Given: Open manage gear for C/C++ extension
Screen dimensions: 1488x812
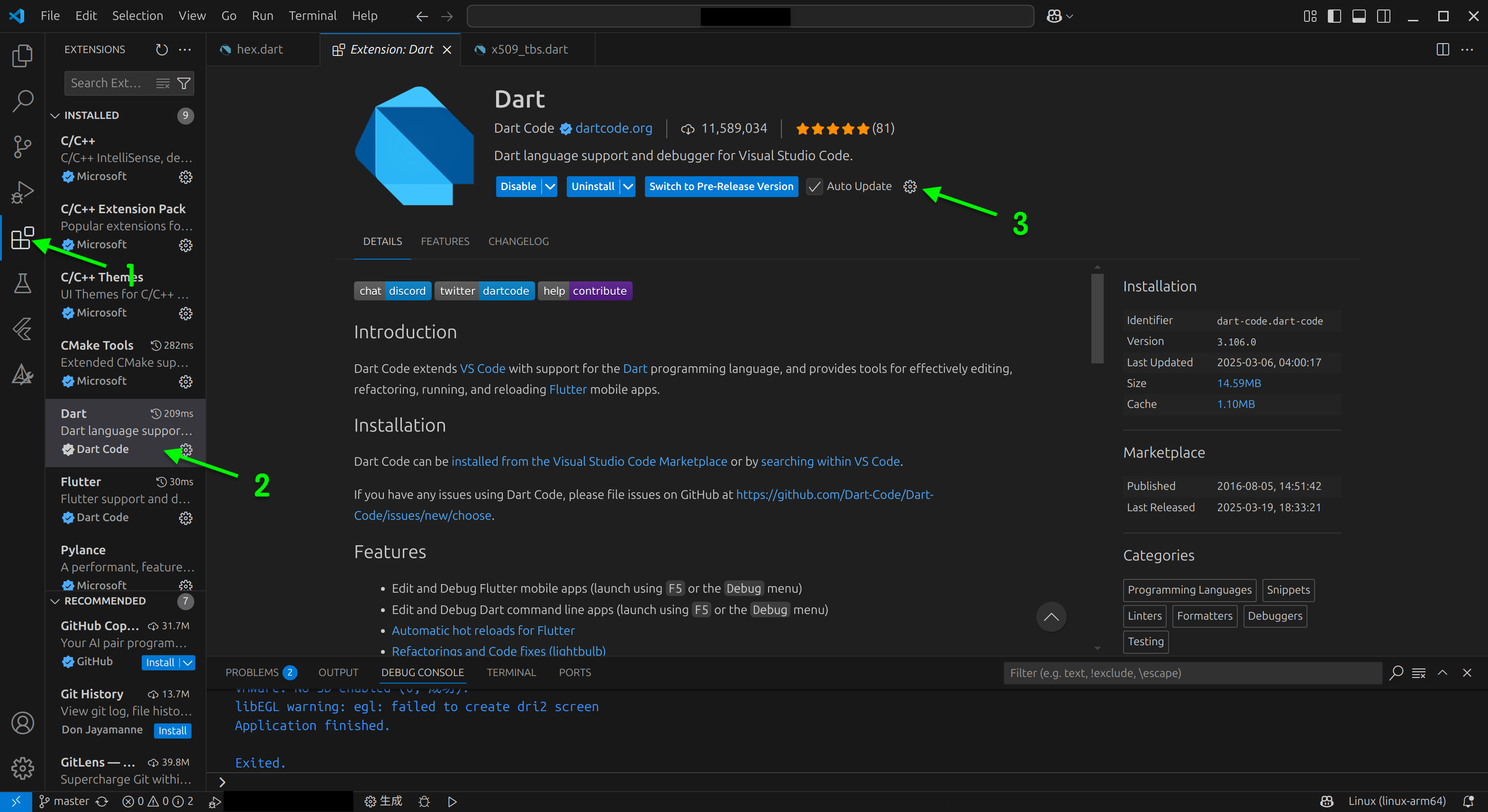Looking at the screenshot, I should click(185, 177).
